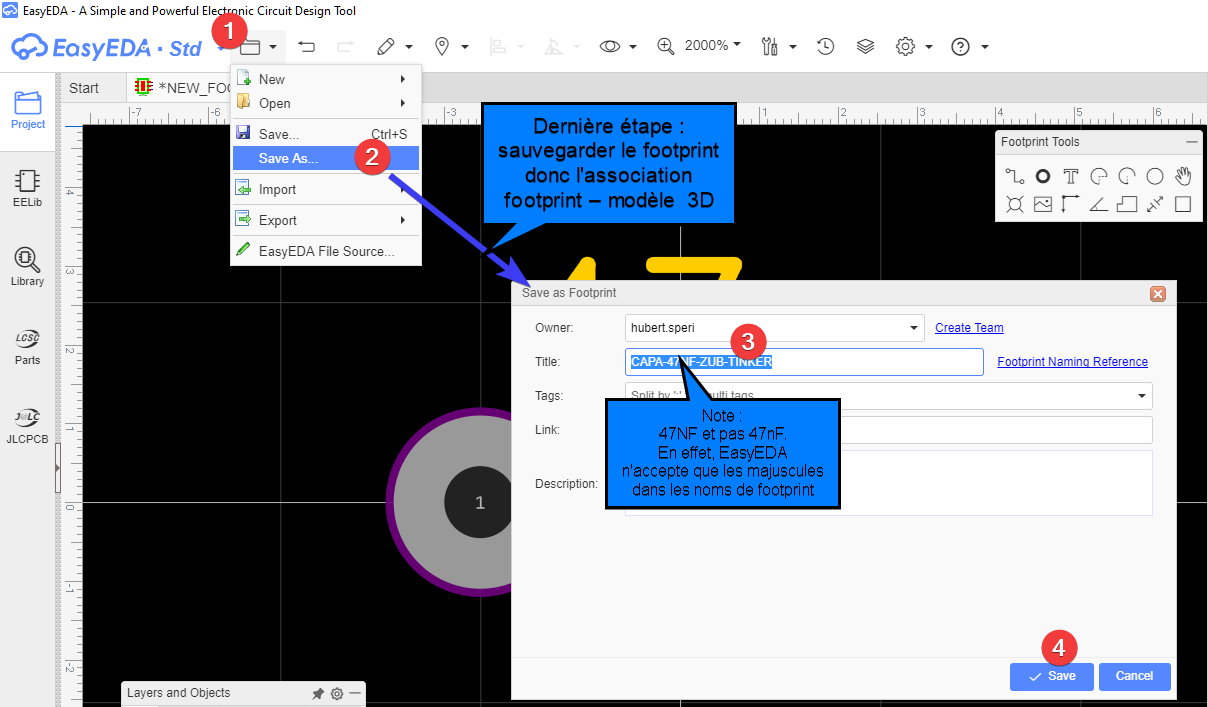The image size is (1208, 707).
Task: Open the History clock icon
Action: [x=825, y=46]
